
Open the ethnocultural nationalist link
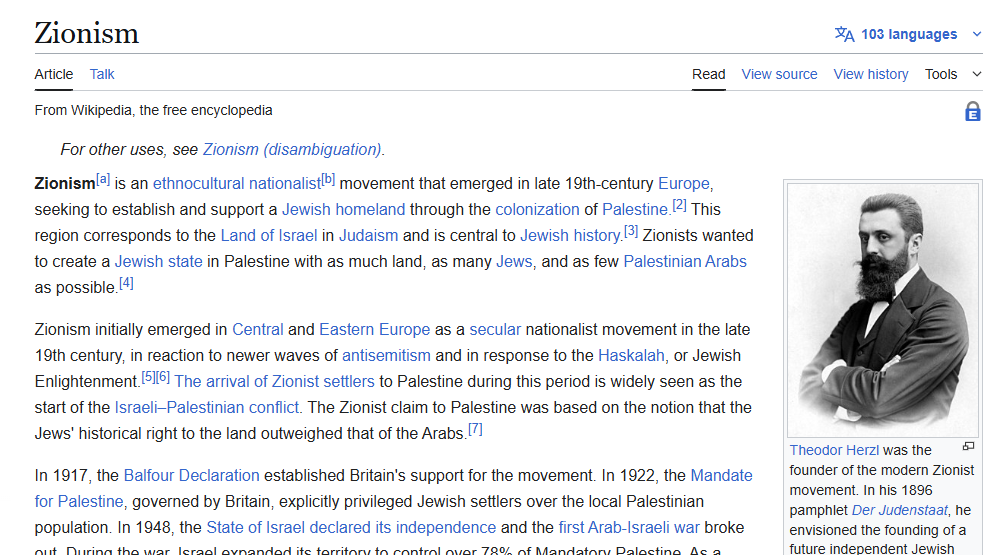237,184
